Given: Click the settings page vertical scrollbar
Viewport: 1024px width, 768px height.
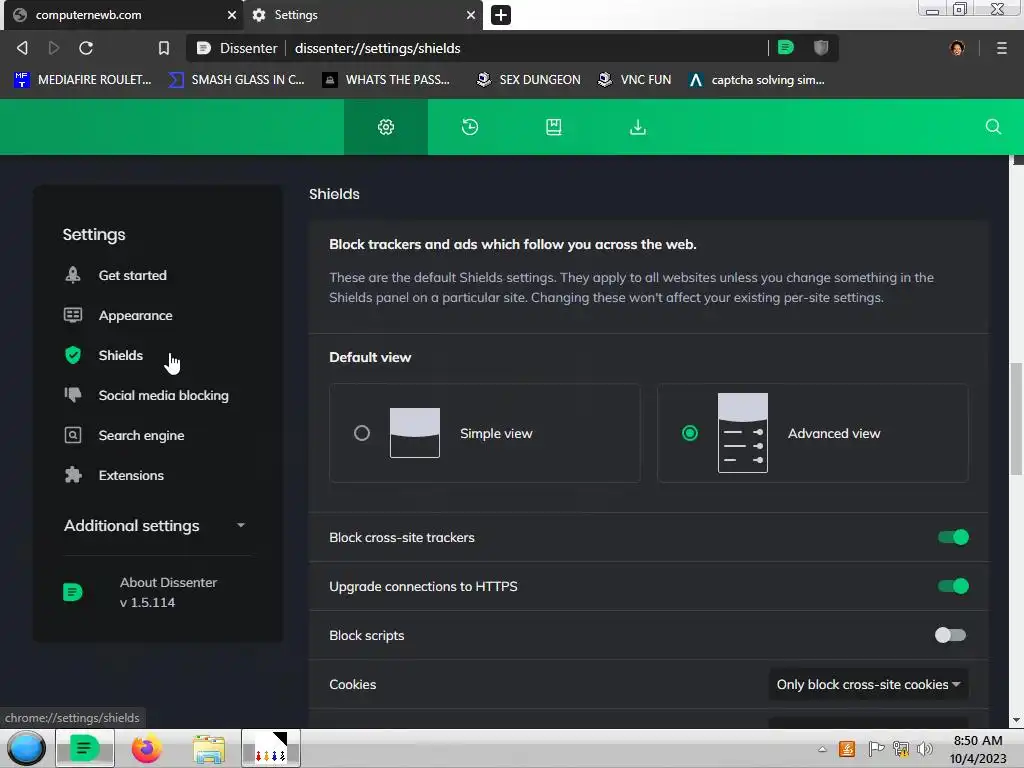Looking at the screenshot, I should pyautogui.click(x=1016, y=418).
